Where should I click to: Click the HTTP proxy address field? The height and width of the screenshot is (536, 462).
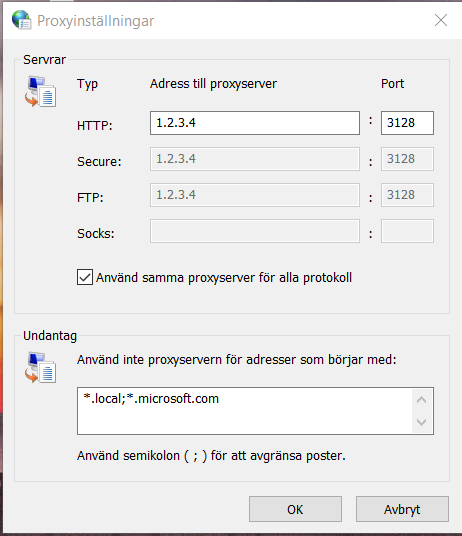(x=255, y=123)
